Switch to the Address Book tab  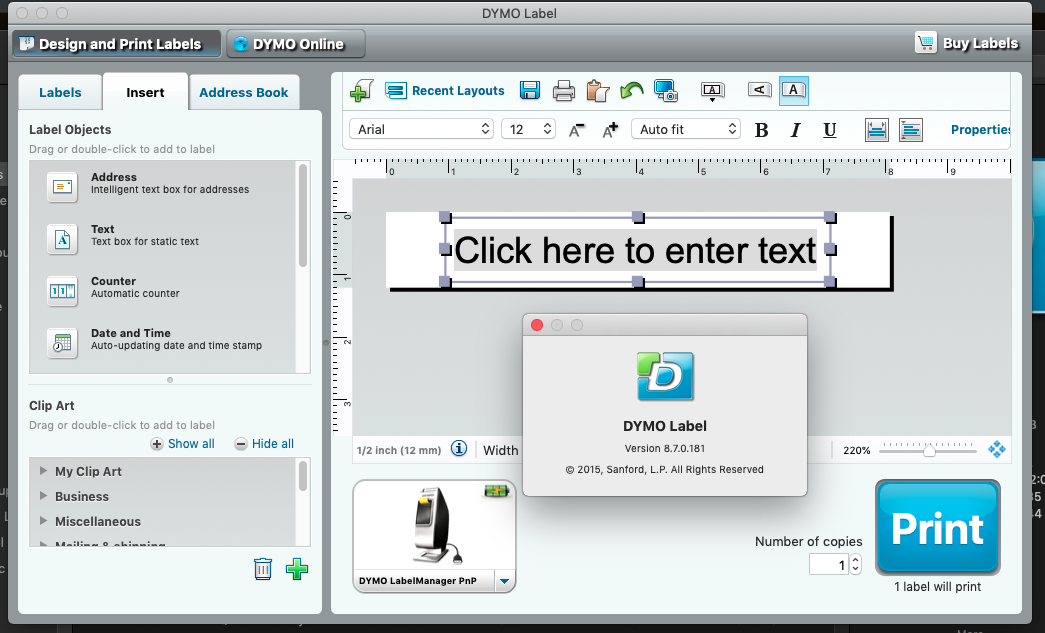[x=244, y=93]
